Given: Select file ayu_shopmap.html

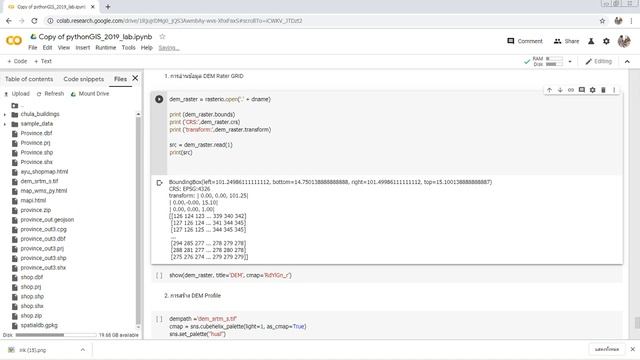Looking at the screenshot, I should [44, 172].
